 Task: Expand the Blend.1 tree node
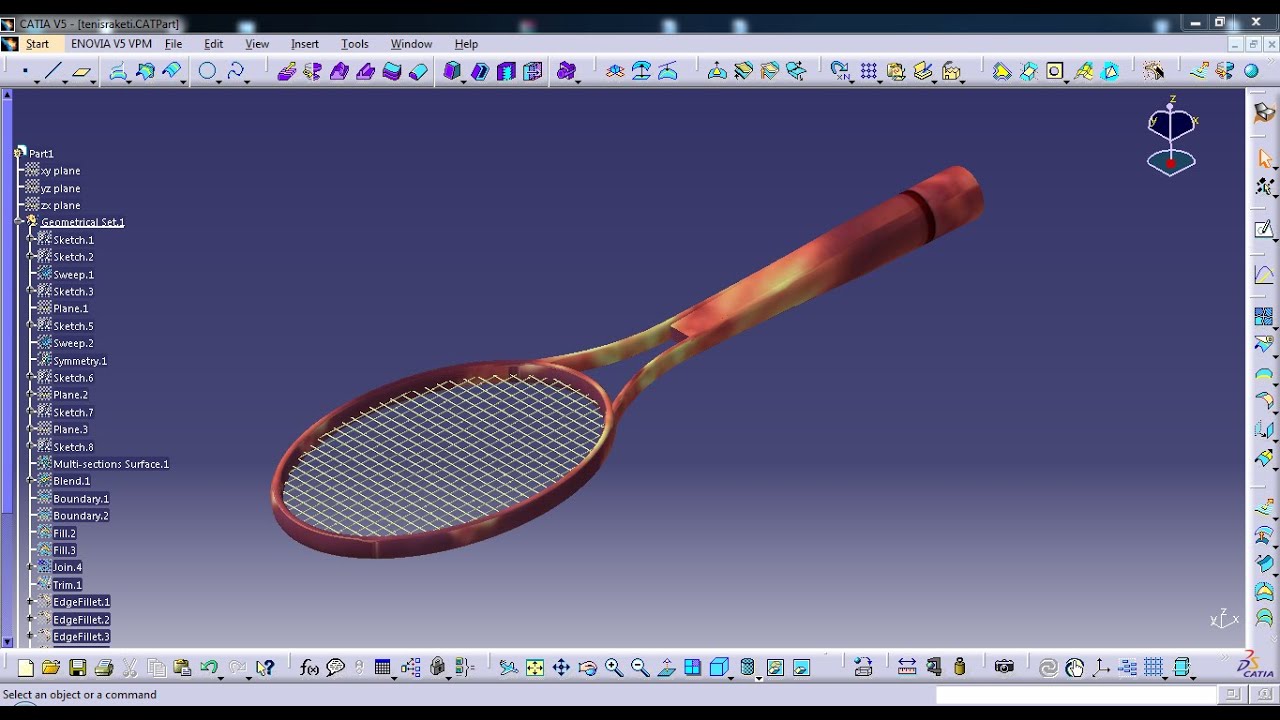(x=31, y=481)
